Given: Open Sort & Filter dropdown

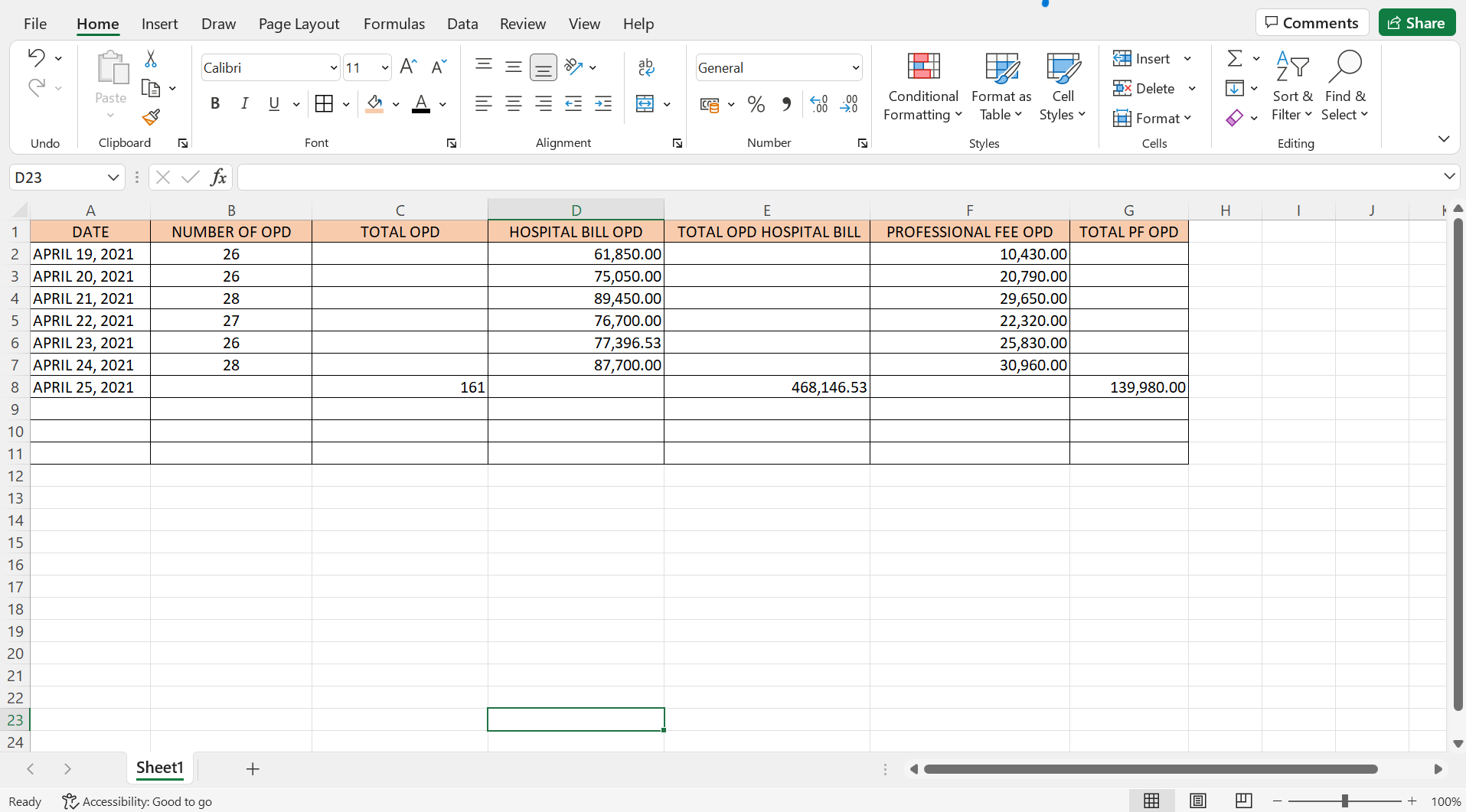Looking at the screenshot, I should click(x=1292, y=87).
